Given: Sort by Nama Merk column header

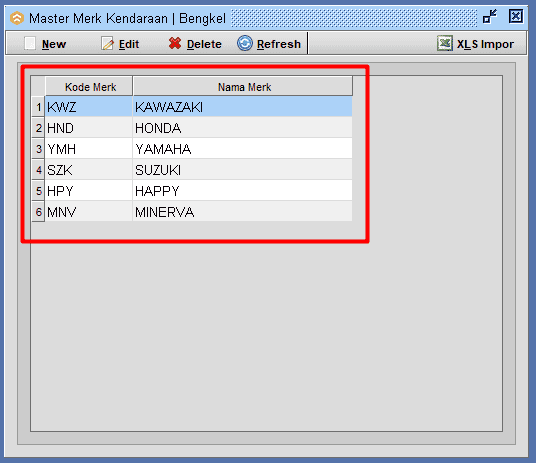Looking at the screenshot, I should (243, 87).
